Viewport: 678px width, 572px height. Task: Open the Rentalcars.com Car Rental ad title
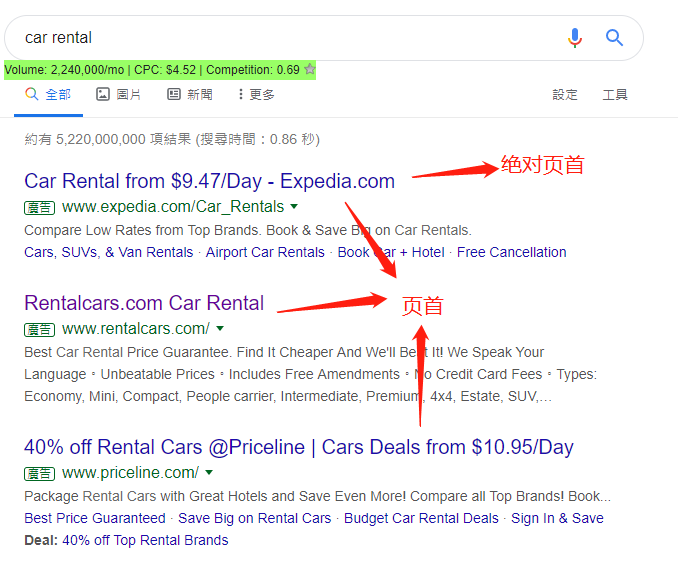click(x=144, y=303)
